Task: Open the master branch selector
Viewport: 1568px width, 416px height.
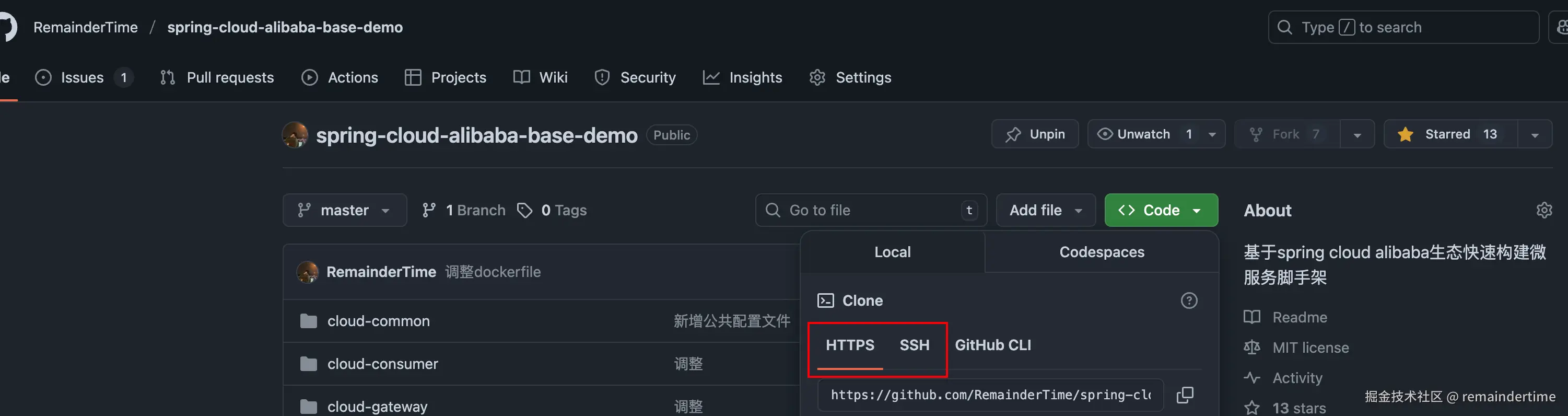Action: tap(345, 210)
